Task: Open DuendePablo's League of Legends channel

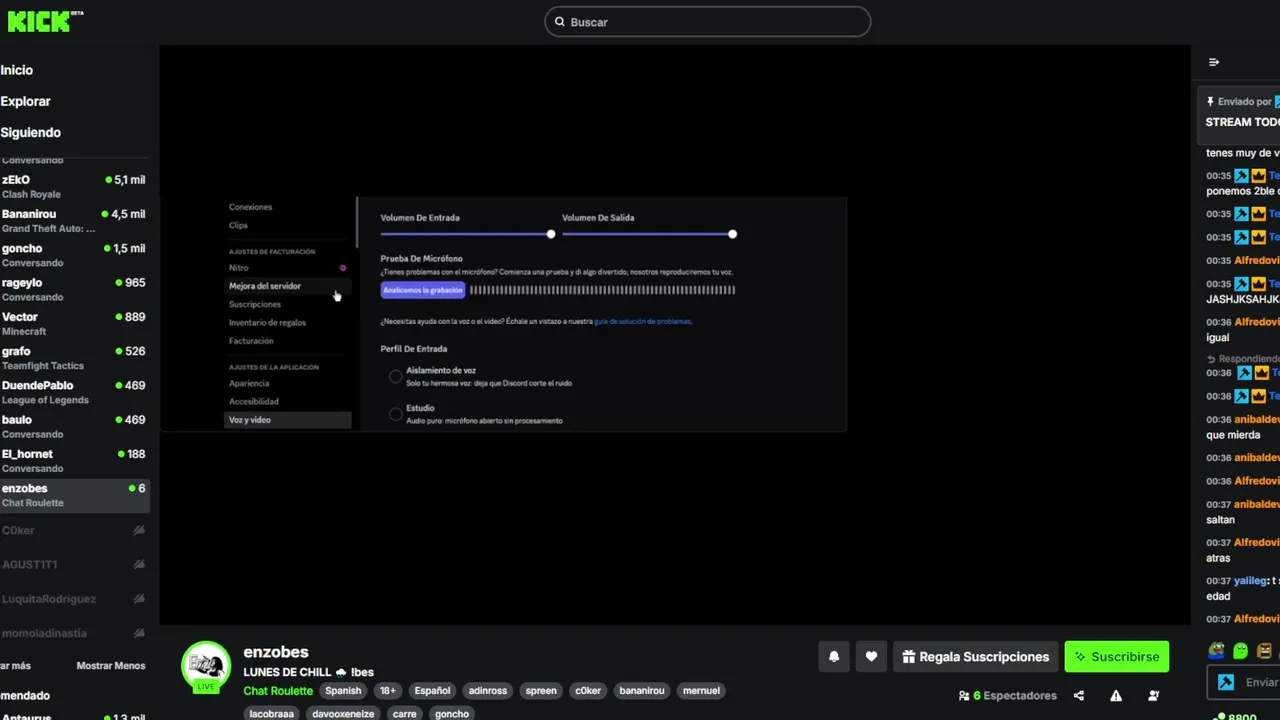Action: [74, 392]
